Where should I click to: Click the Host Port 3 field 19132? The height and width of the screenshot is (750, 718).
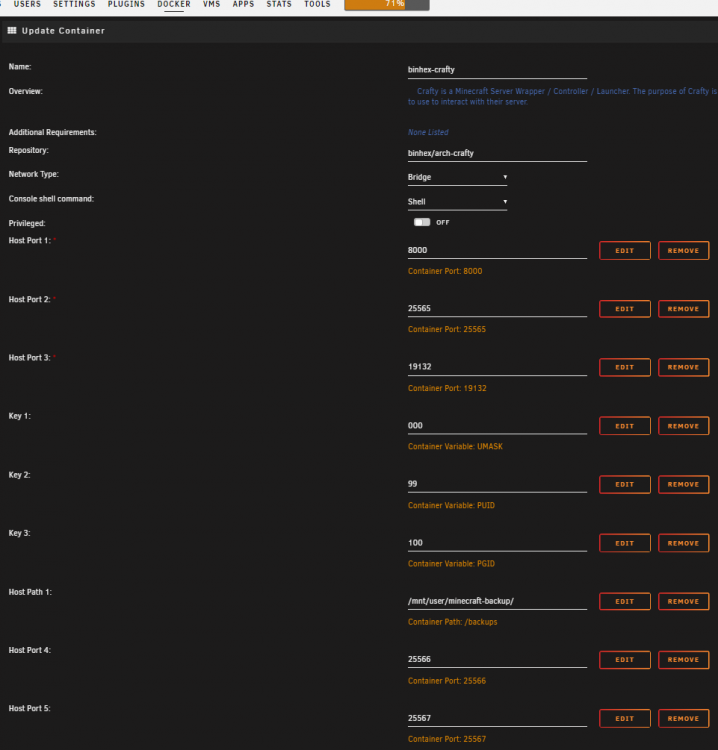tap(497, 367)
